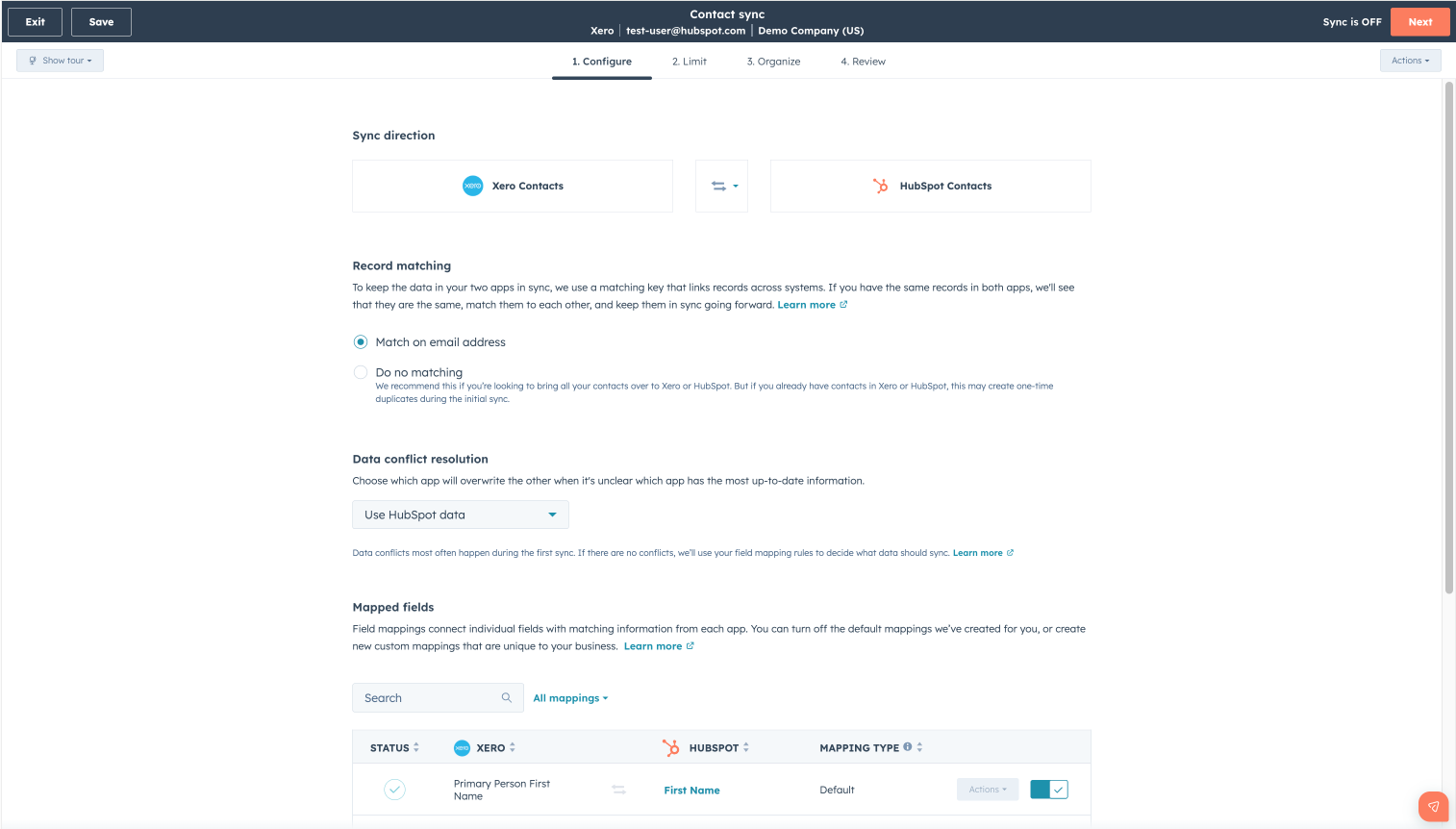Open the All mappings filter dropdown

(570, 697)
